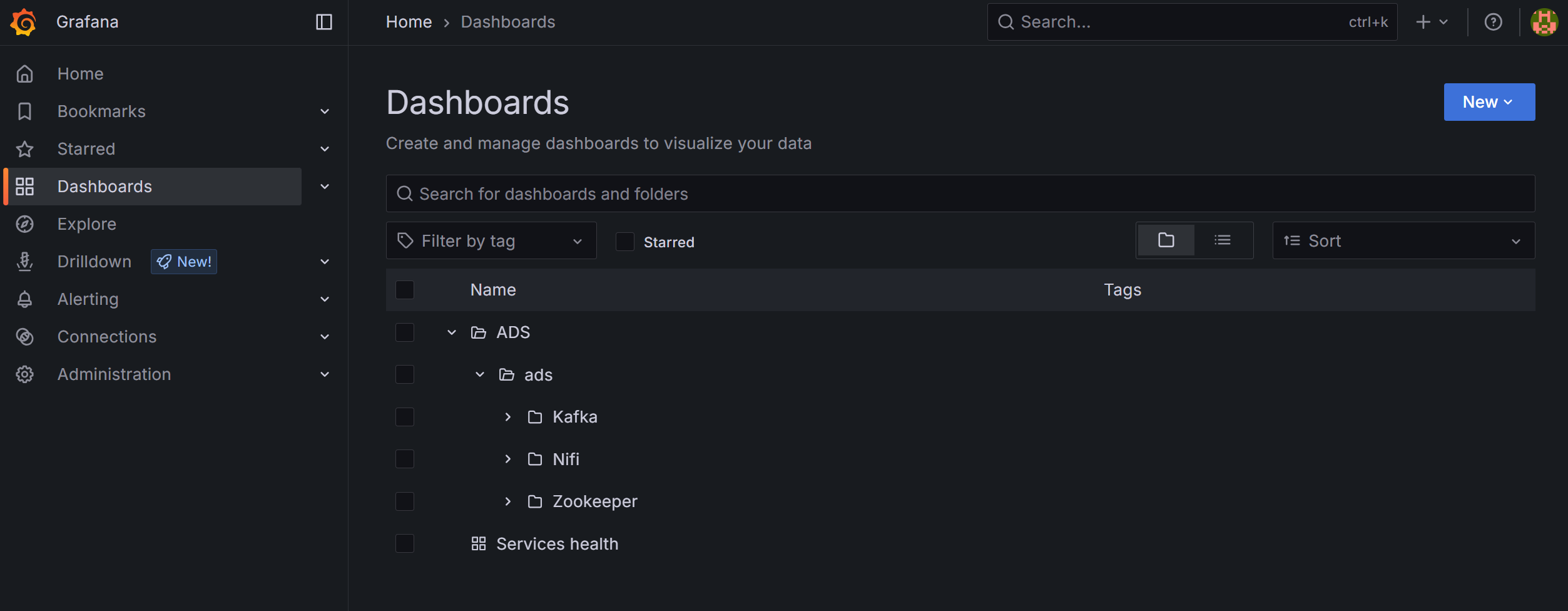Open Administration in the sidebar
1568x611 pixels.
pyautogui.click(x=114, y=374)
